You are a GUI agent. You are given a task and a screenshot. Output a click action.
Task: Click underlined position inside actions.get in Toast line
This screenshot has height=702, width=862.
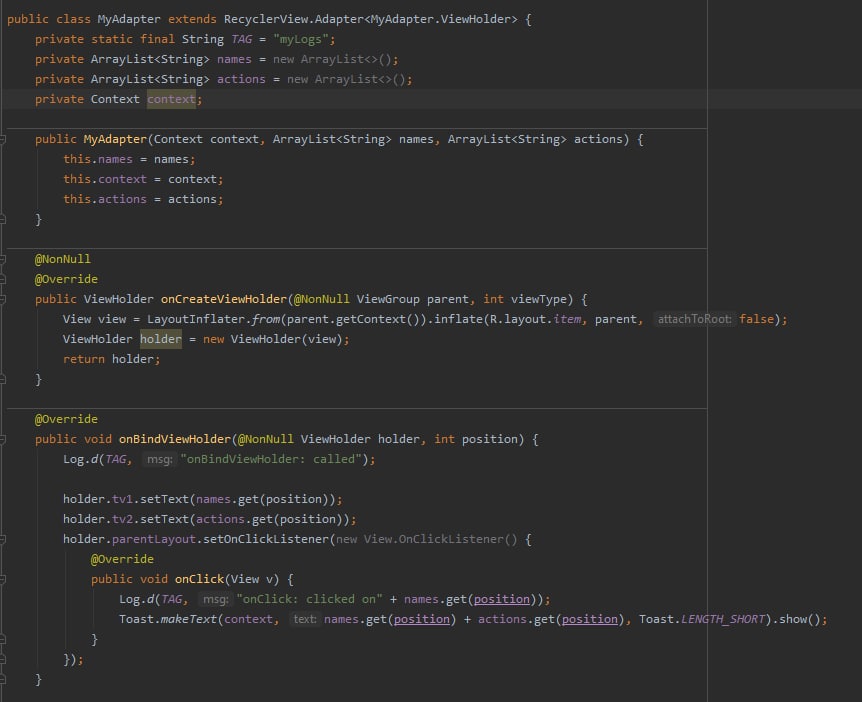pos(589,619)
